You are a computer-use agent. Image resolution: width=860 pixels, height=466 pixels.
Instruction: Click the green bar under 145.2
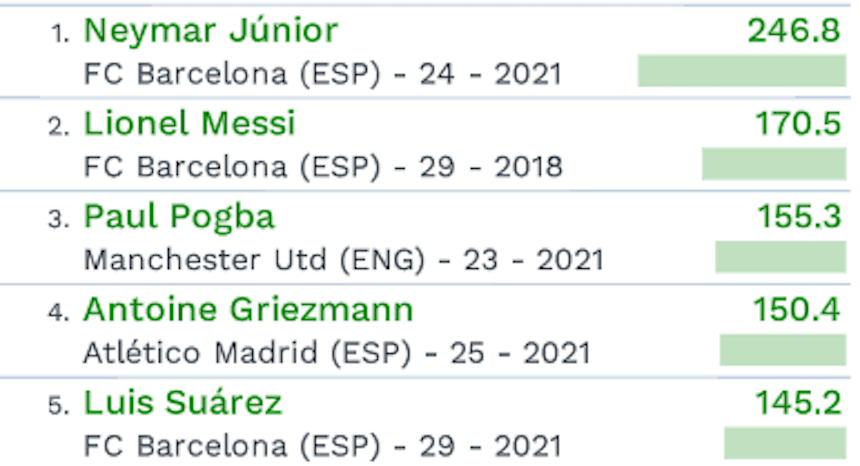click(x=784, y=443)
